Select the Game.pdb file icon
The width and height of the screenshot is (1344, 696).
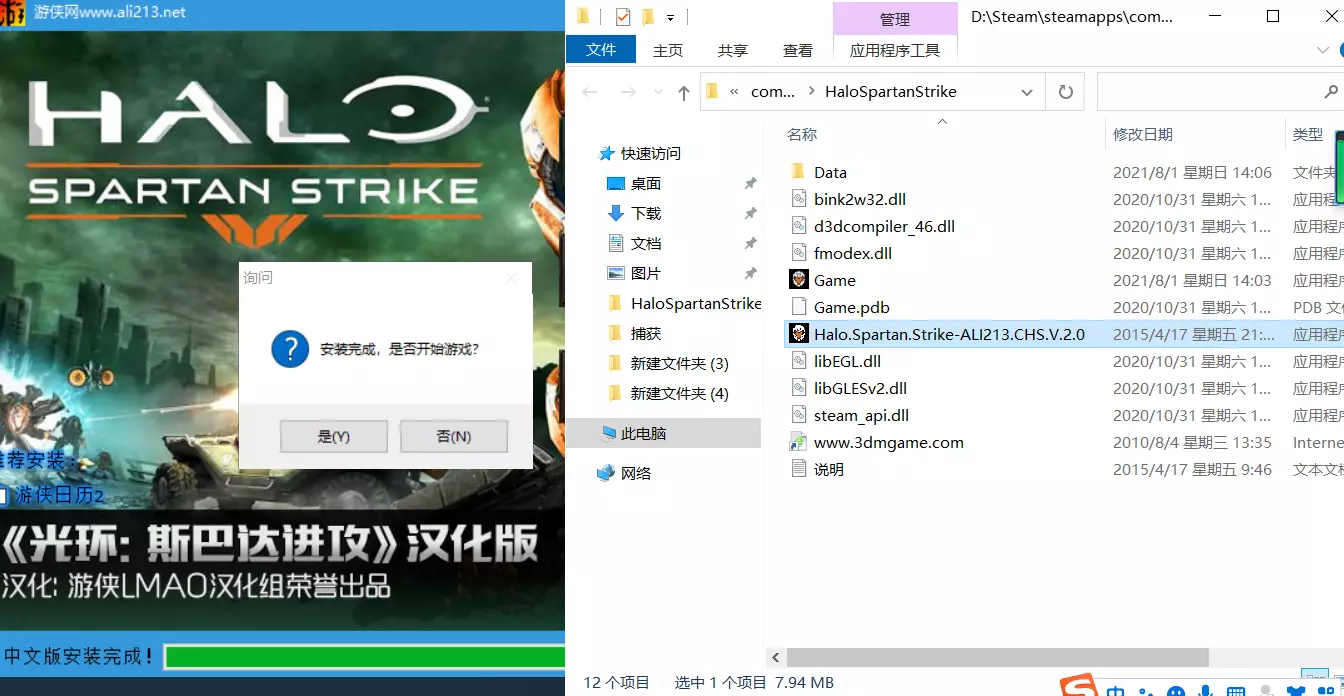(x=798, y=307)
